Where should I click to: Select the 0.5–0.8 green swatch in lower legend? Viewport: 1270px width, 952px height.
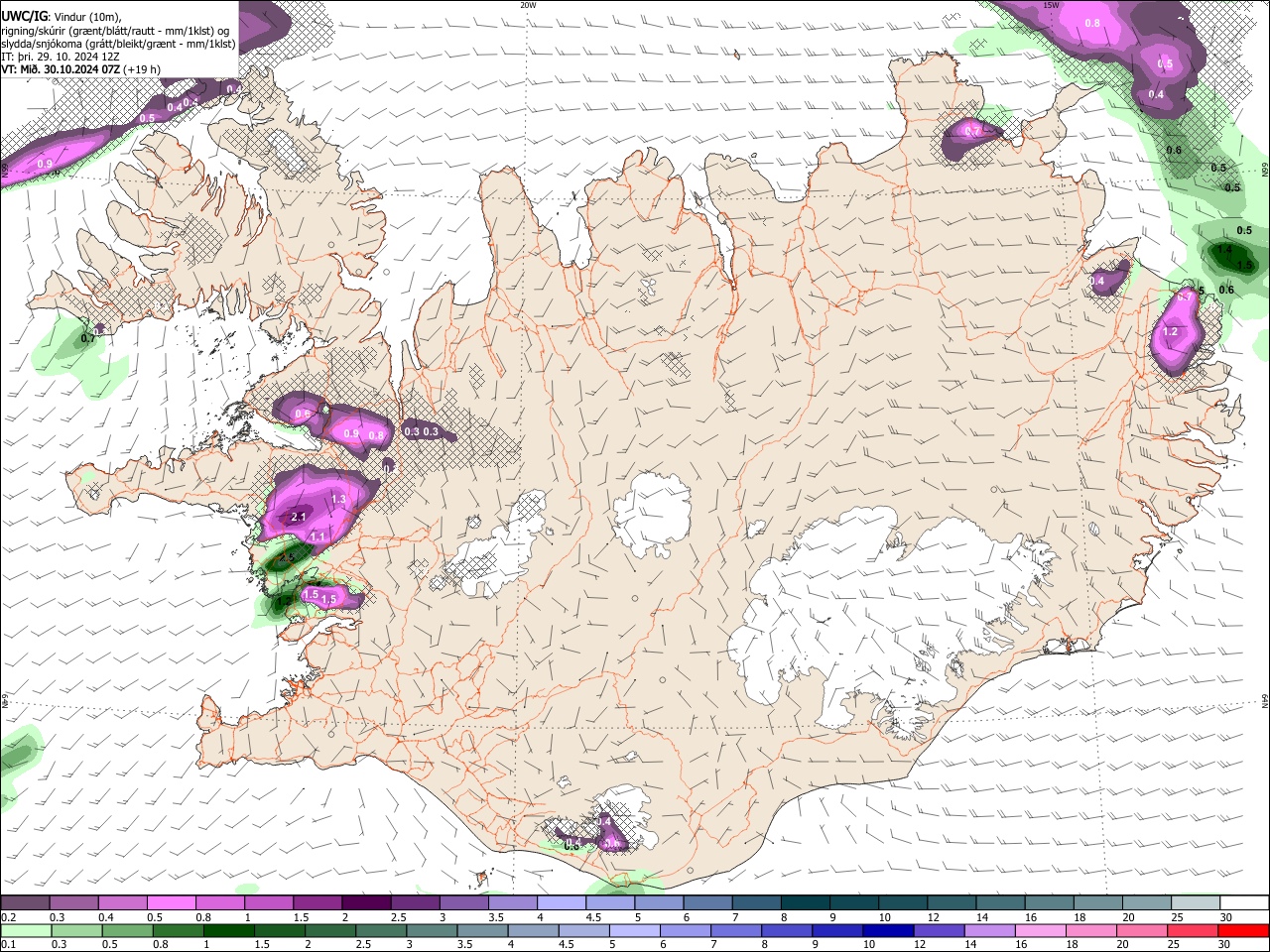[x=127, y=930]
